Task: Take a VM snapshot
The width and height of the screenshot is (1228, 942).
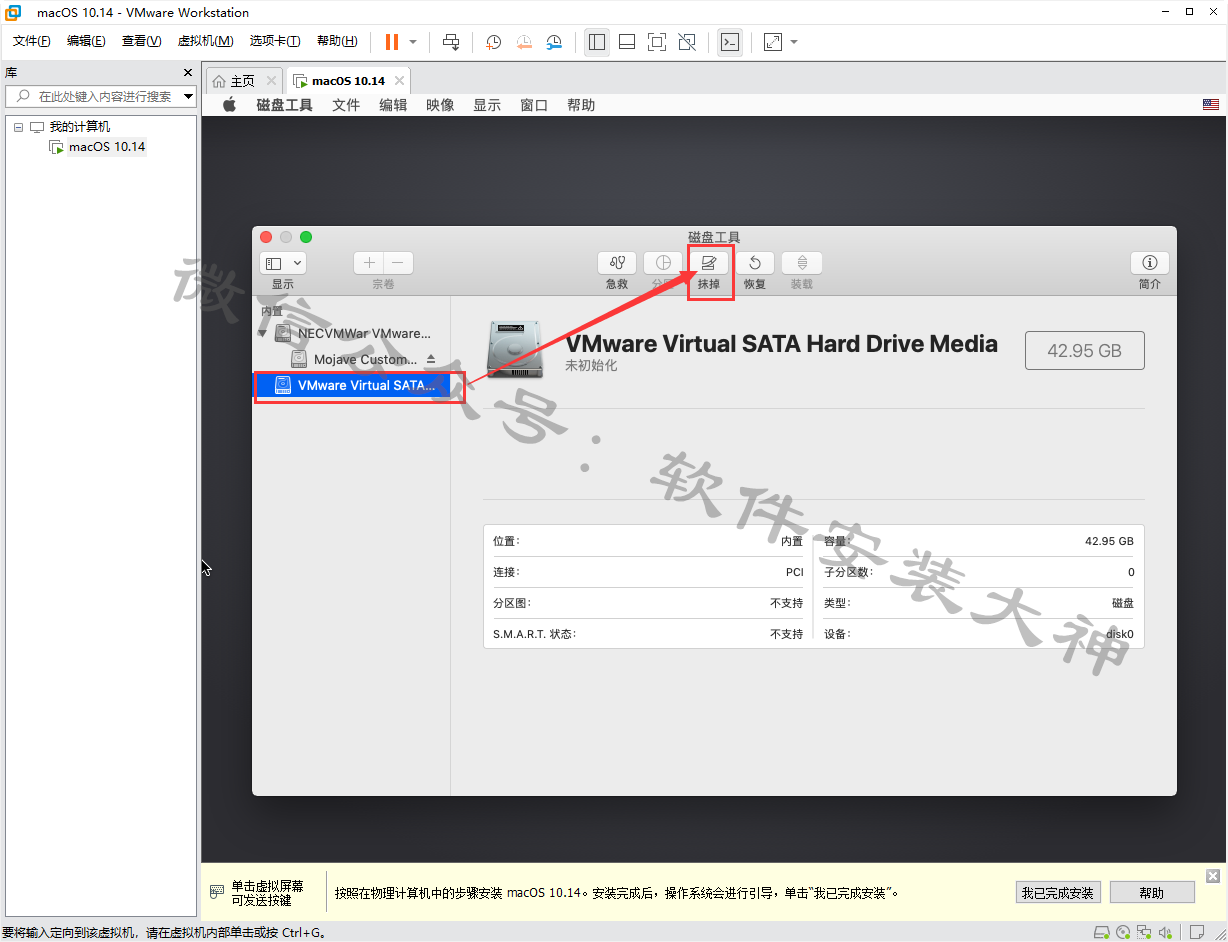Action: pyautogui.click(x=494, y=42)
